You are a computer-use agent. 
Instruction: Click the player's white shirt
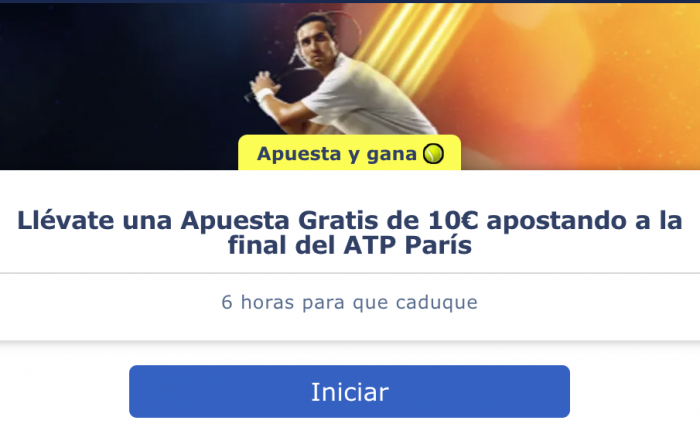366,96
